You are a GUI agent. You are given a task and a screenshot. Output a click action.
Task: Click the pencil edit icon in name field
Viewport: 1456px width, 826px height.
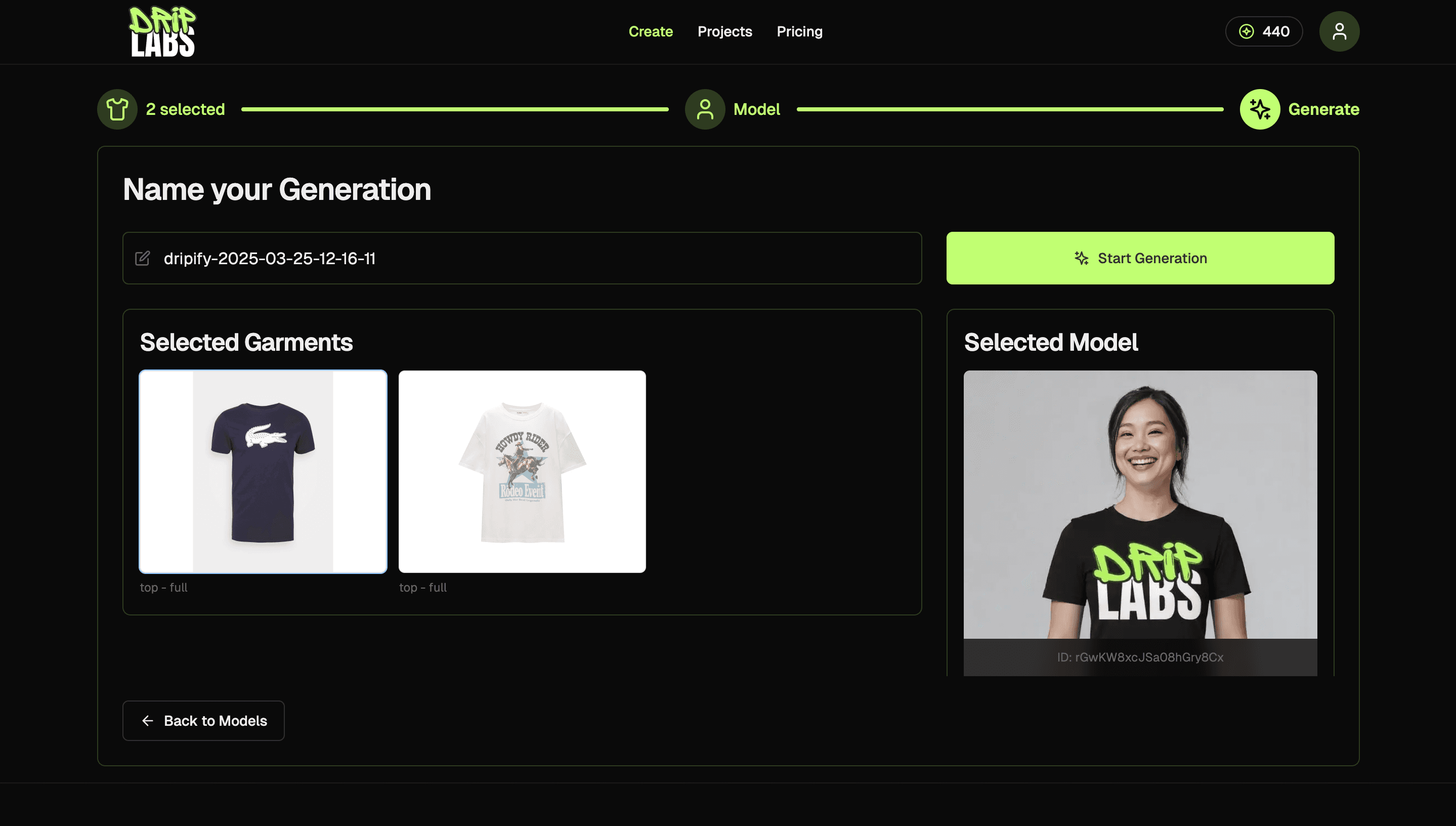point(142,258)
